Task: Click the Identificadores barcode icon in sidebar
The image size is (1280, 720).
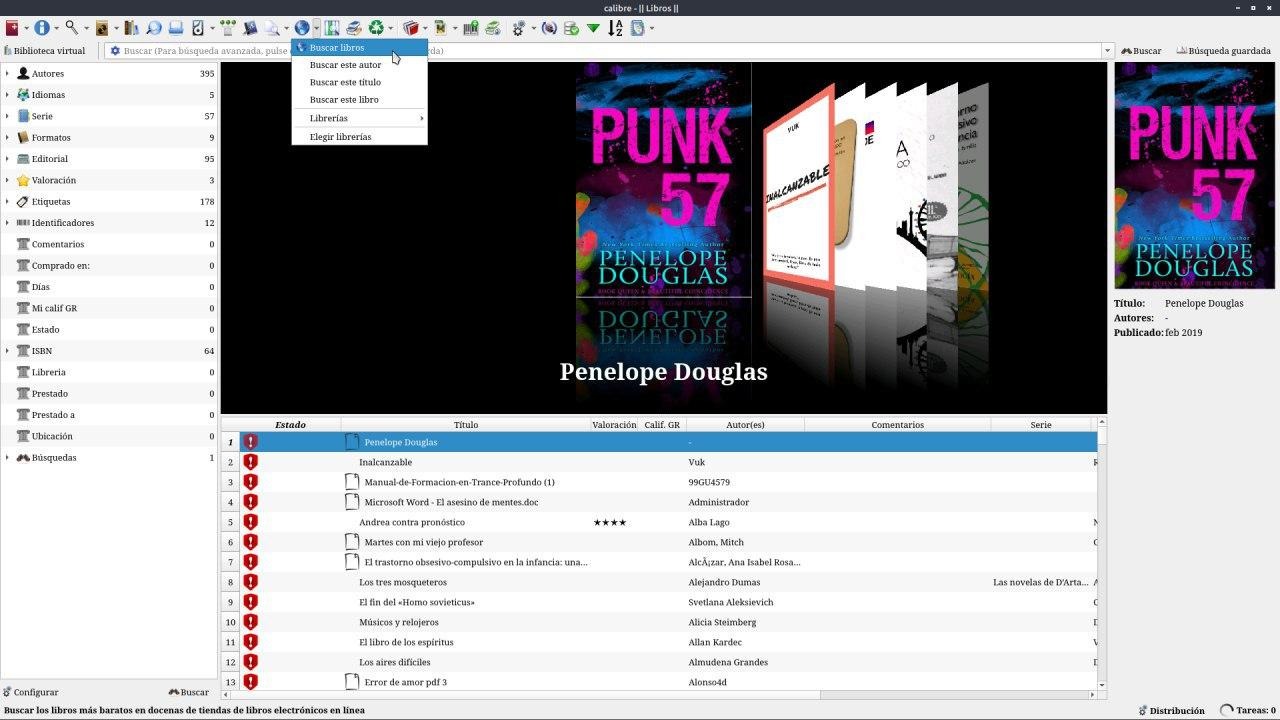Action: click(x=23, y=223)
